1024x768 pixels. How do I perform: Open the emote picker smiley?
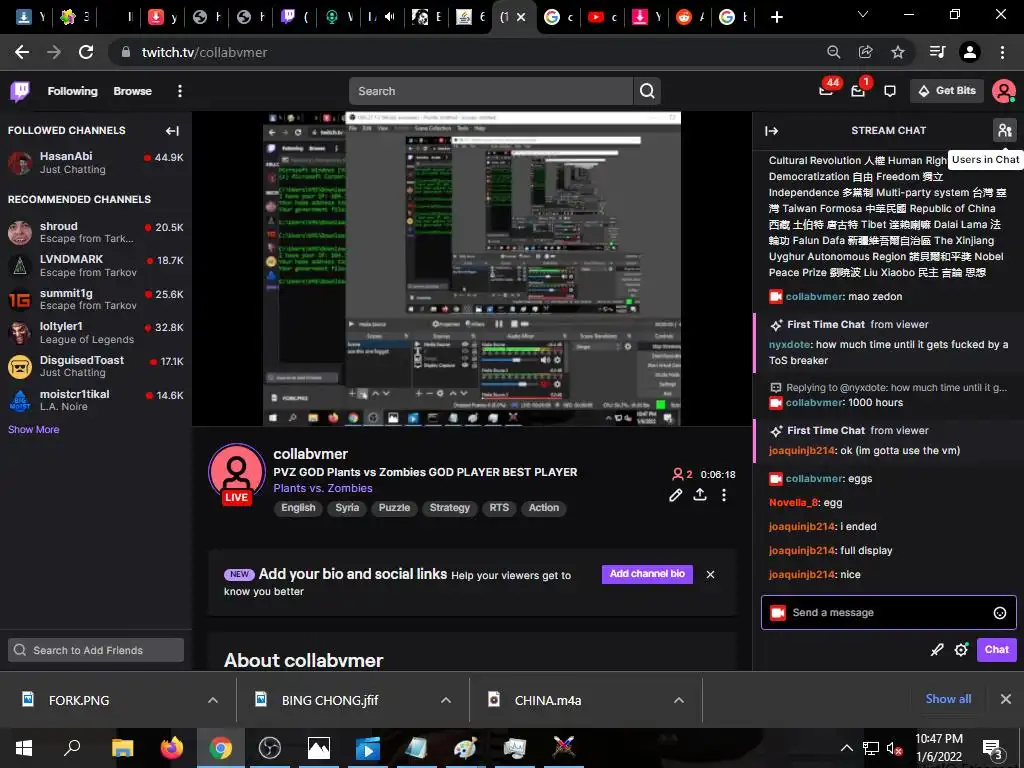click(x=999, y=613)
